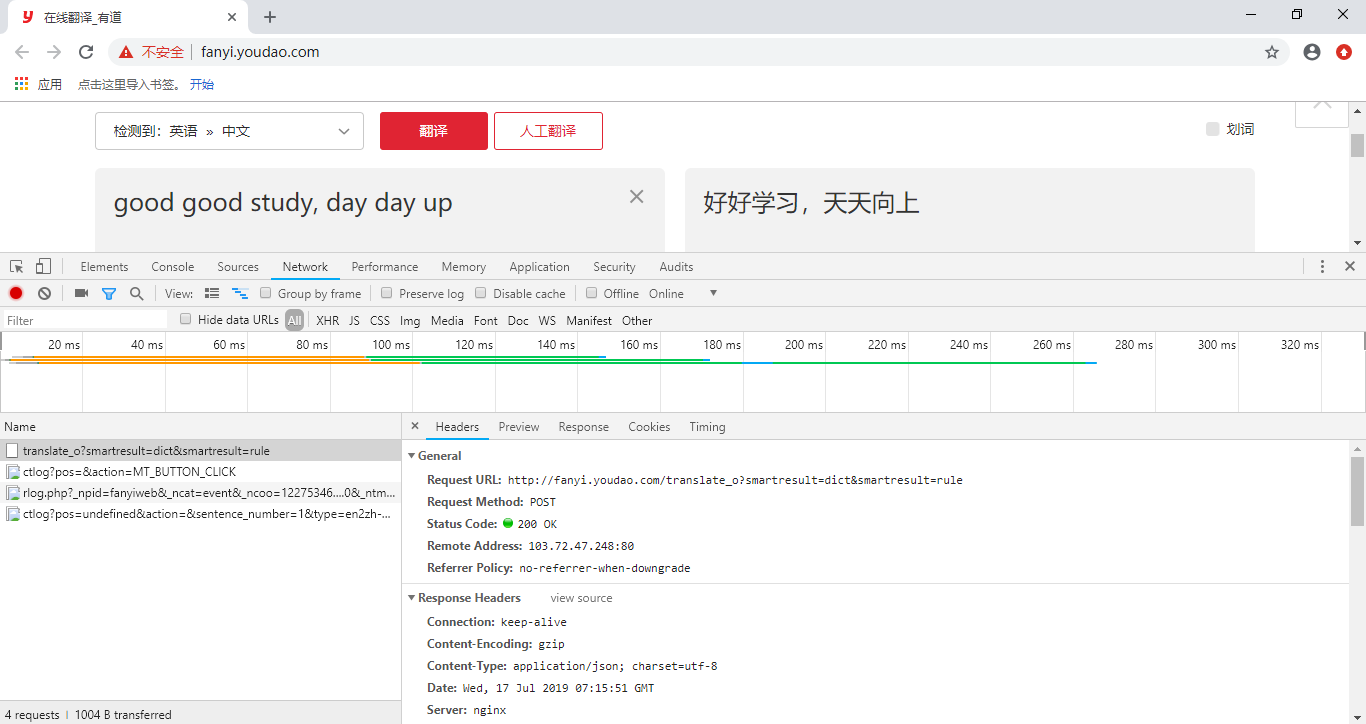Open a new browser tab with plus icon

[270, 17]
